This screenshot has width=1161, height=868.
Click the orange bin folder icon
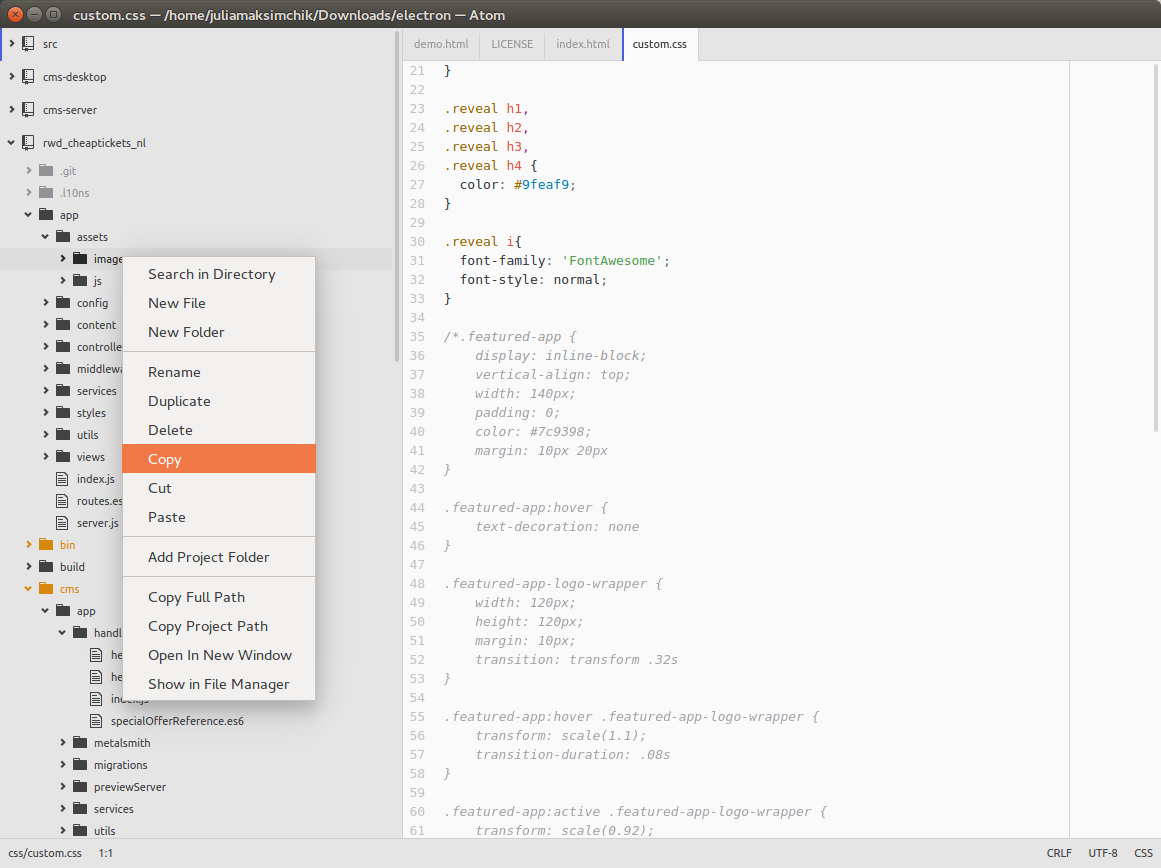coord(46,545)
